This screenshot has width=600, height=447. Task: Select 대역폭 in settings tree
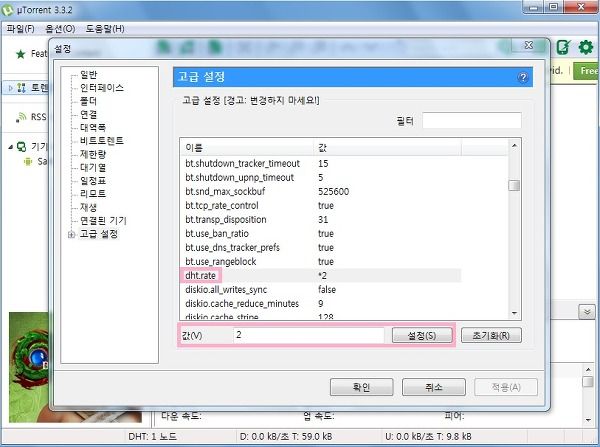tap(93, 128)
